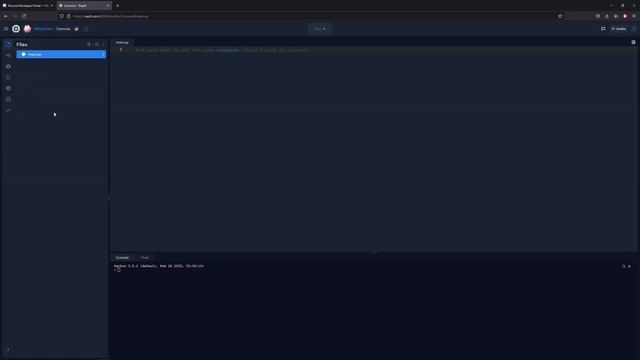Click the Invite button
640x360 pixels.
pos(619,29)
